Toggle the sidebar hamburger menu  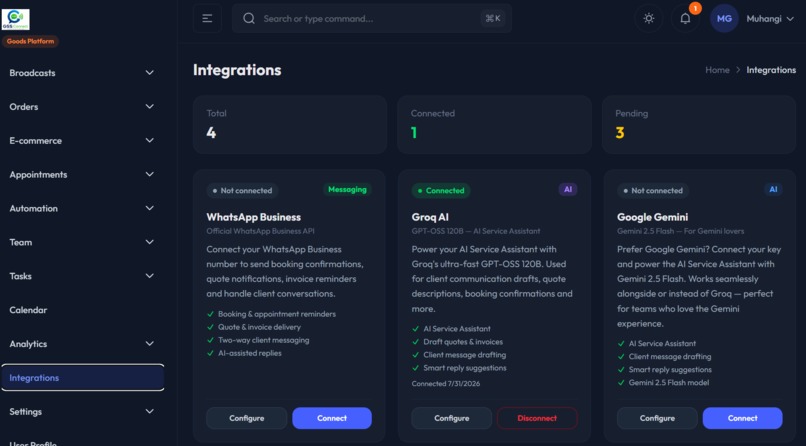[x=207, y=18]
